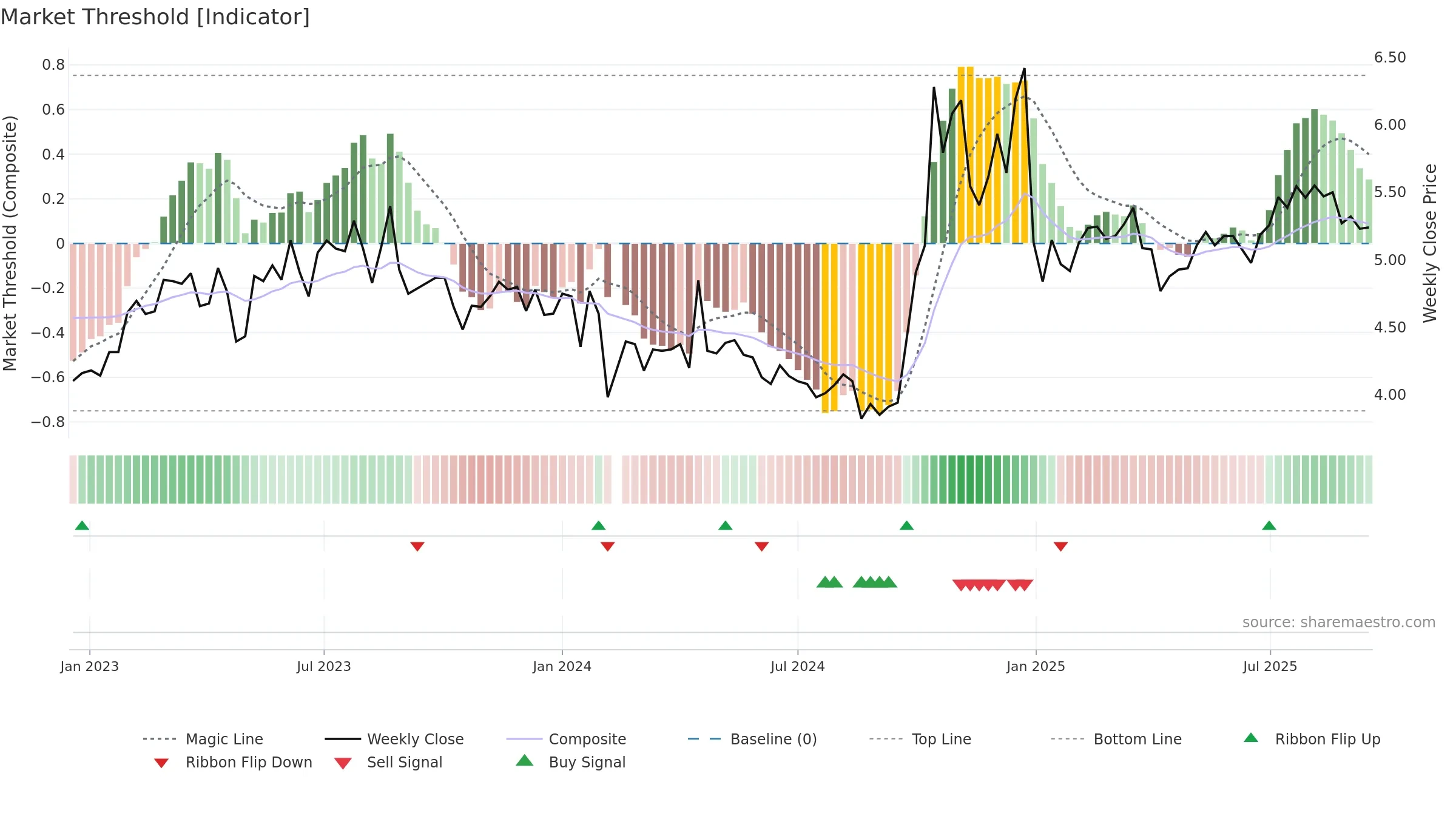This screenshot has width=1456, height=819.
Task: Click the Market Threshold (Composite) axis title
Action: [10, 243]
